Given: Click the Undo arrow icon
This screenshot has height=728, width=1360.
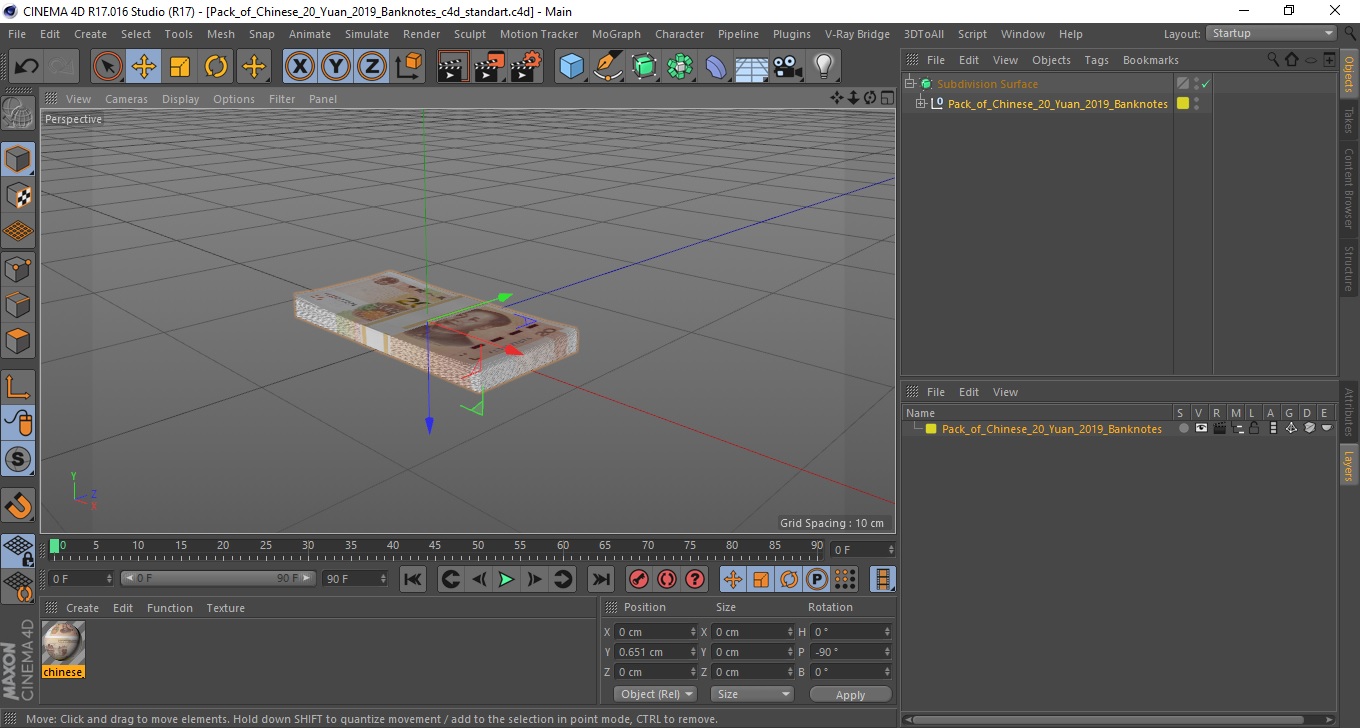Looking at the screenshot, I should point(26,67).
